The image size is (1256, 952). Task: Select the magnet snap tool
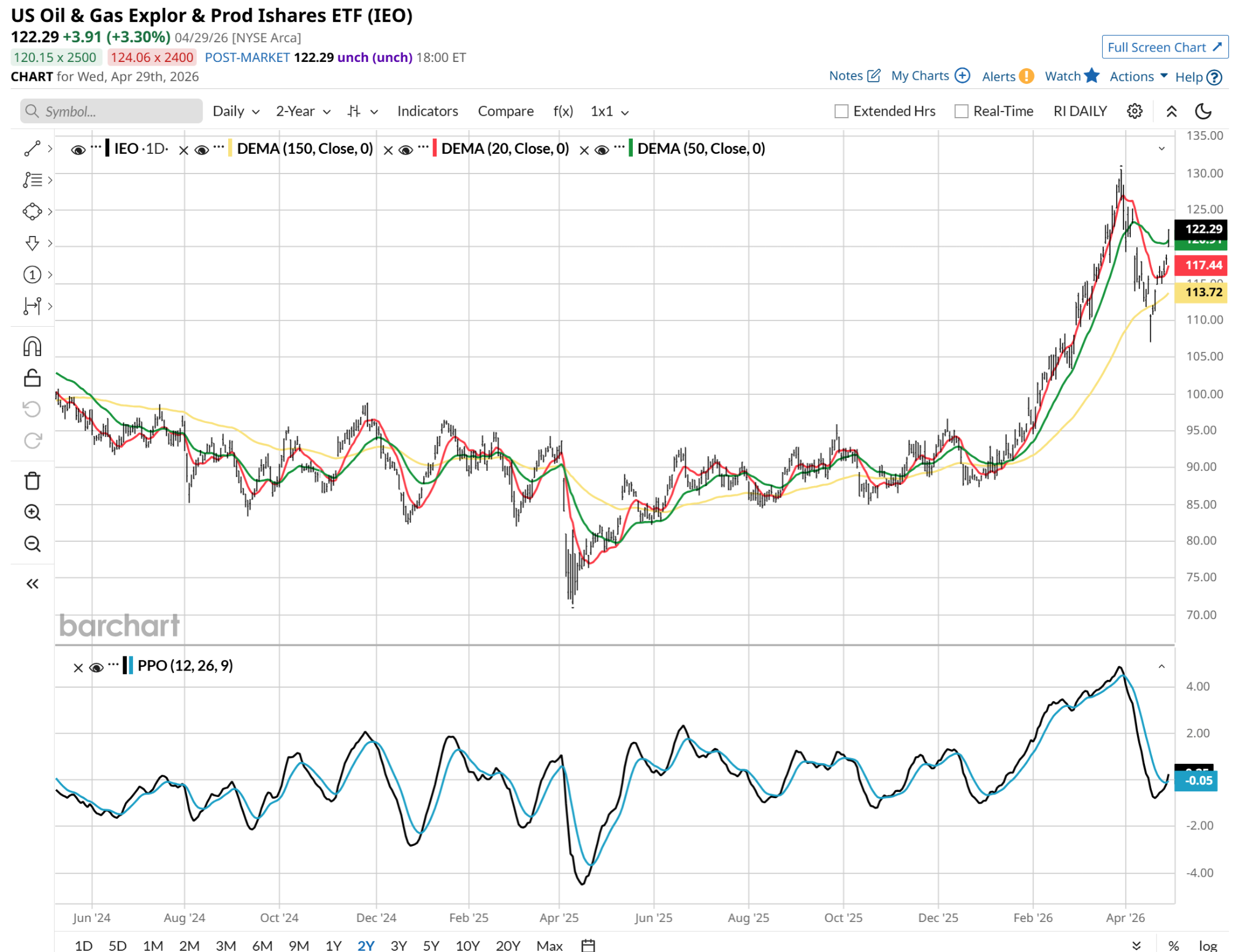pyautogui.click(x=32, y=347)
